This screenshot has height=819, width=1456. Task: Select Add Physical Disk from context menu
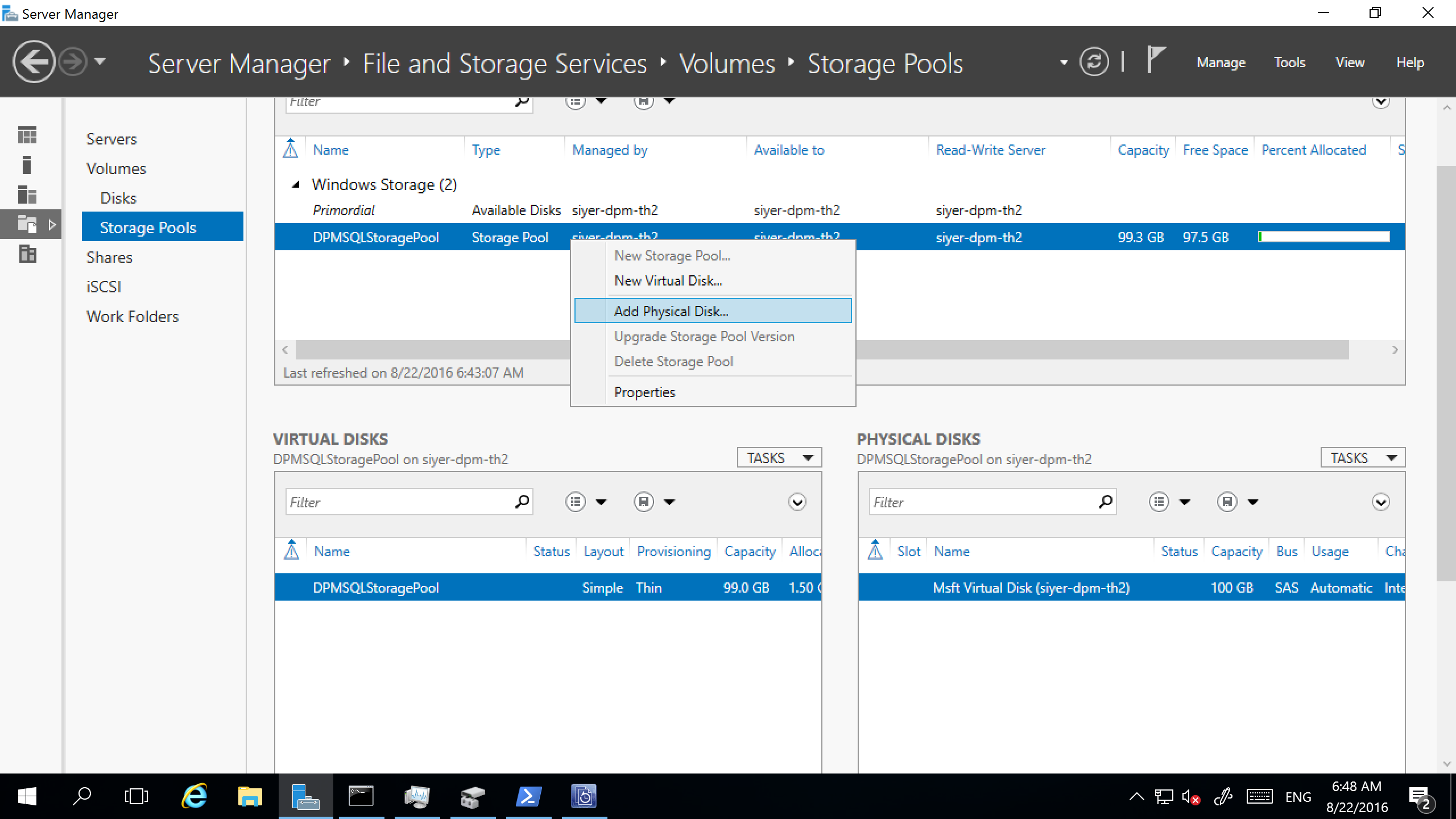tap(670, 311)
